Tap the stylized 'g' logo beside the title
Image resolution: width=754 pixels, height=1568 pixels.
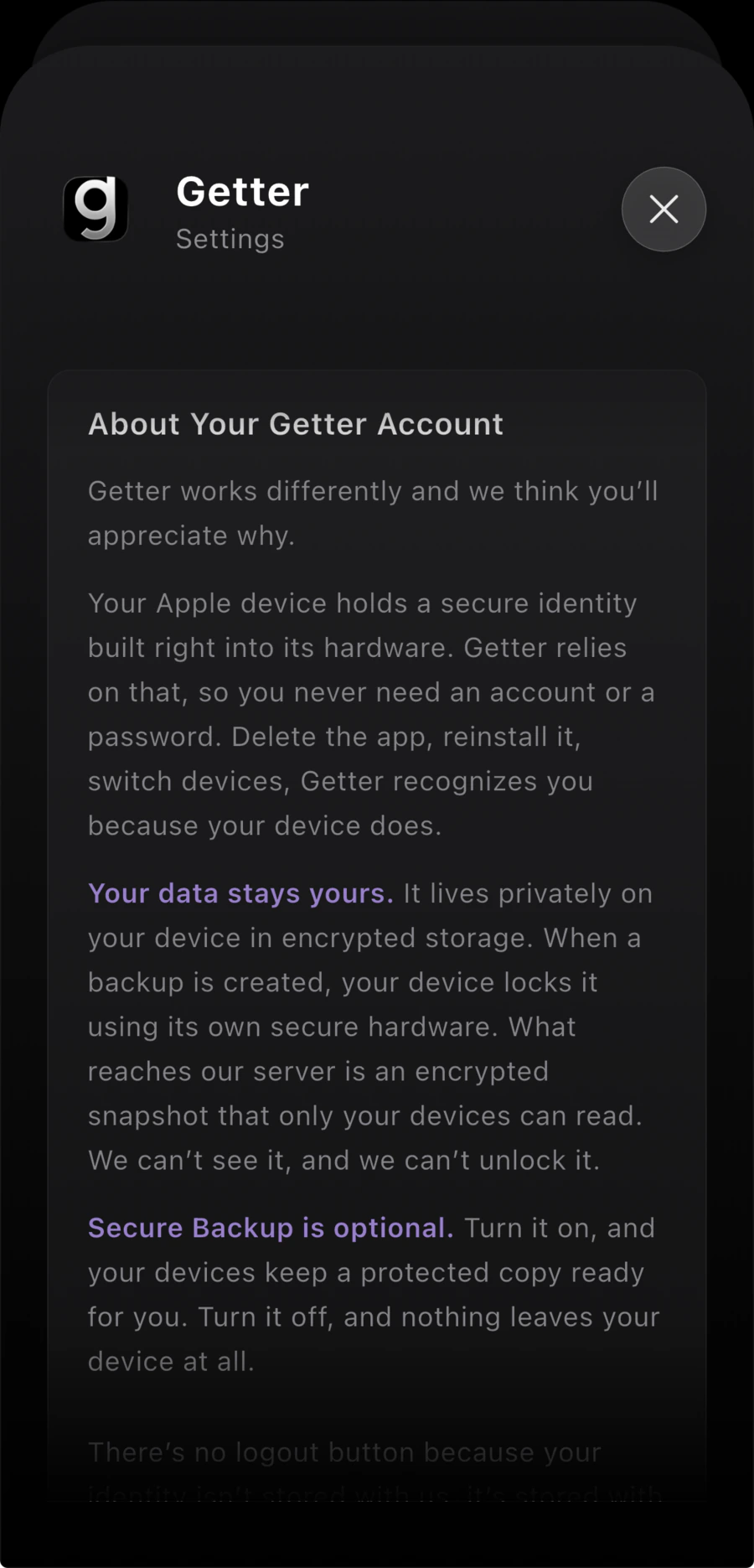(x=96, y=210)
